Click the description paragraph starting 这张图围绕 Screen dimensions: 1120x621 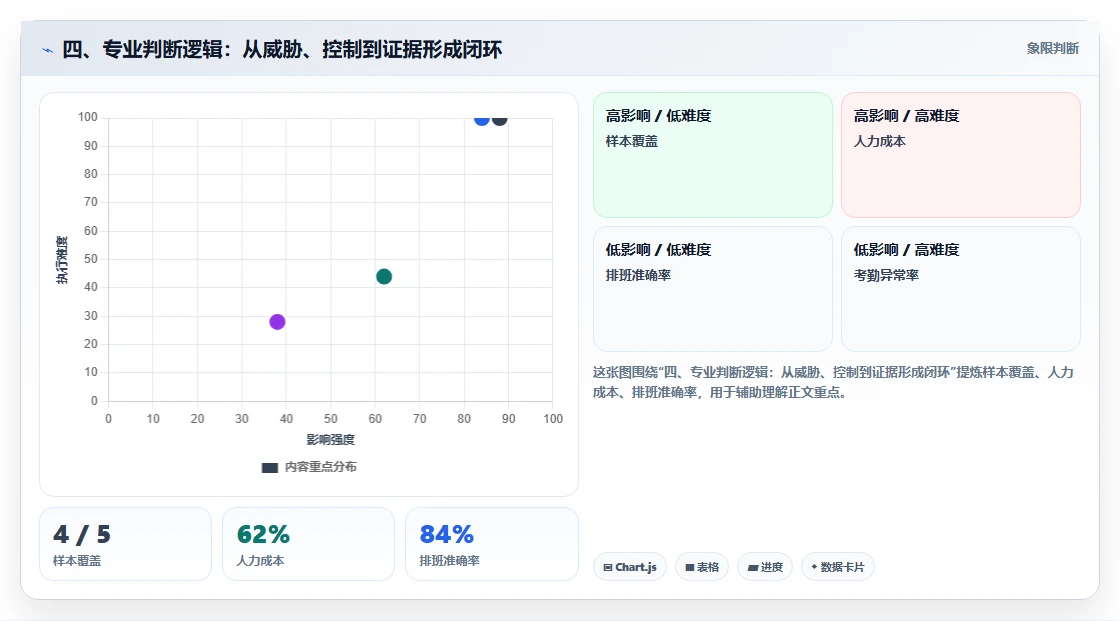point(833,382)
